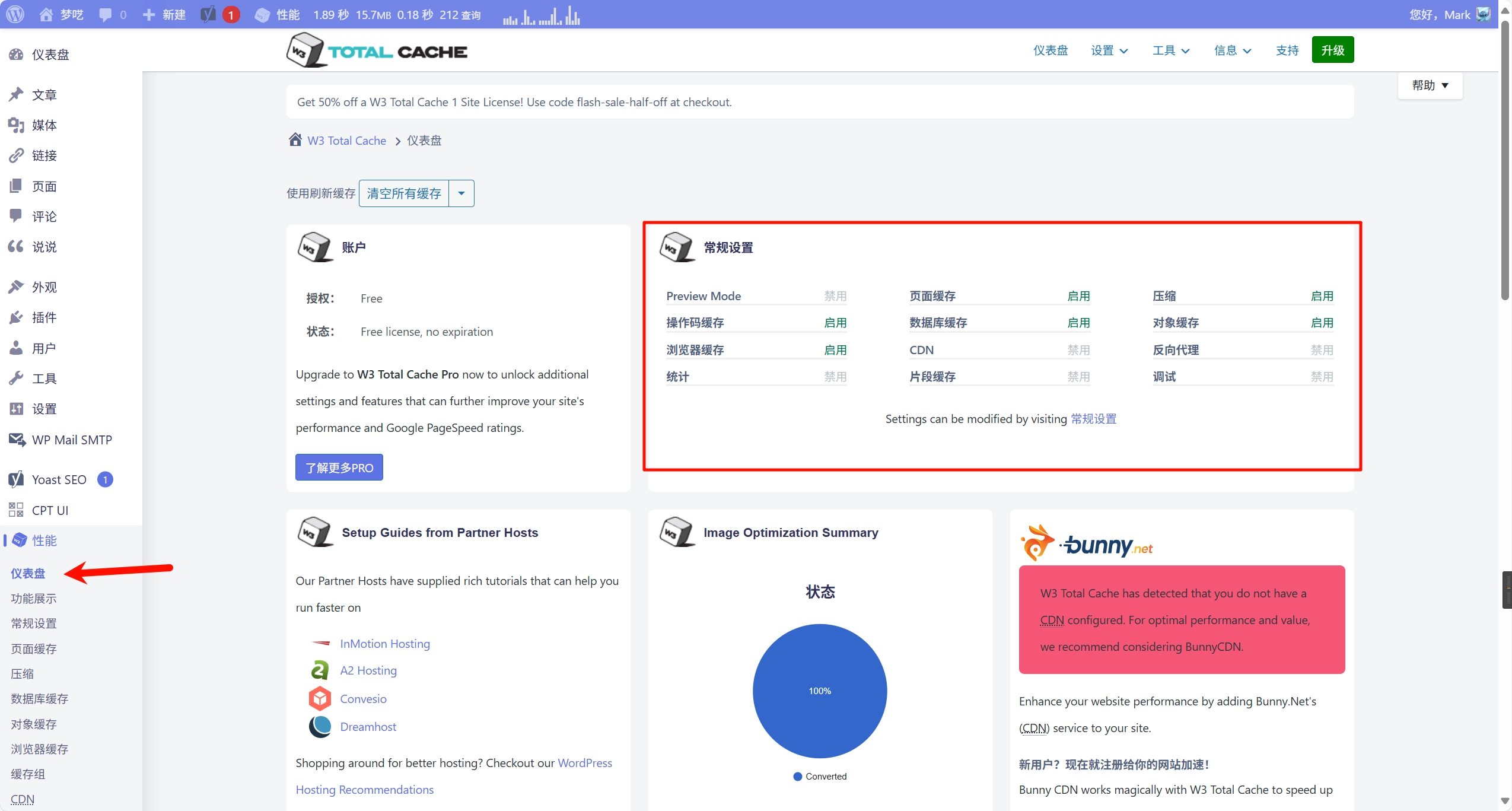The width and height of the screenshot is (1512, 811).
Task: Open comments bubble in admin bar
Action: [105, 15]
